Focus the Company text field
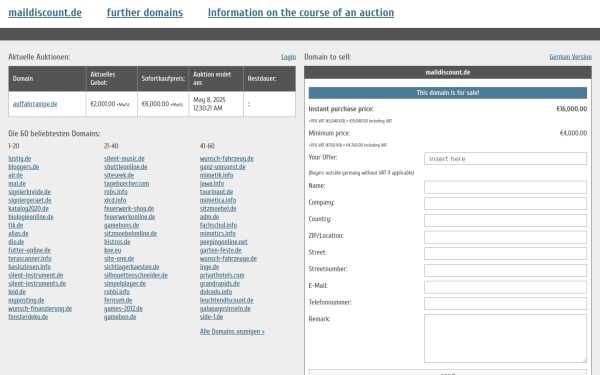This screenshot has width=600, height=375. coord(505,204)
